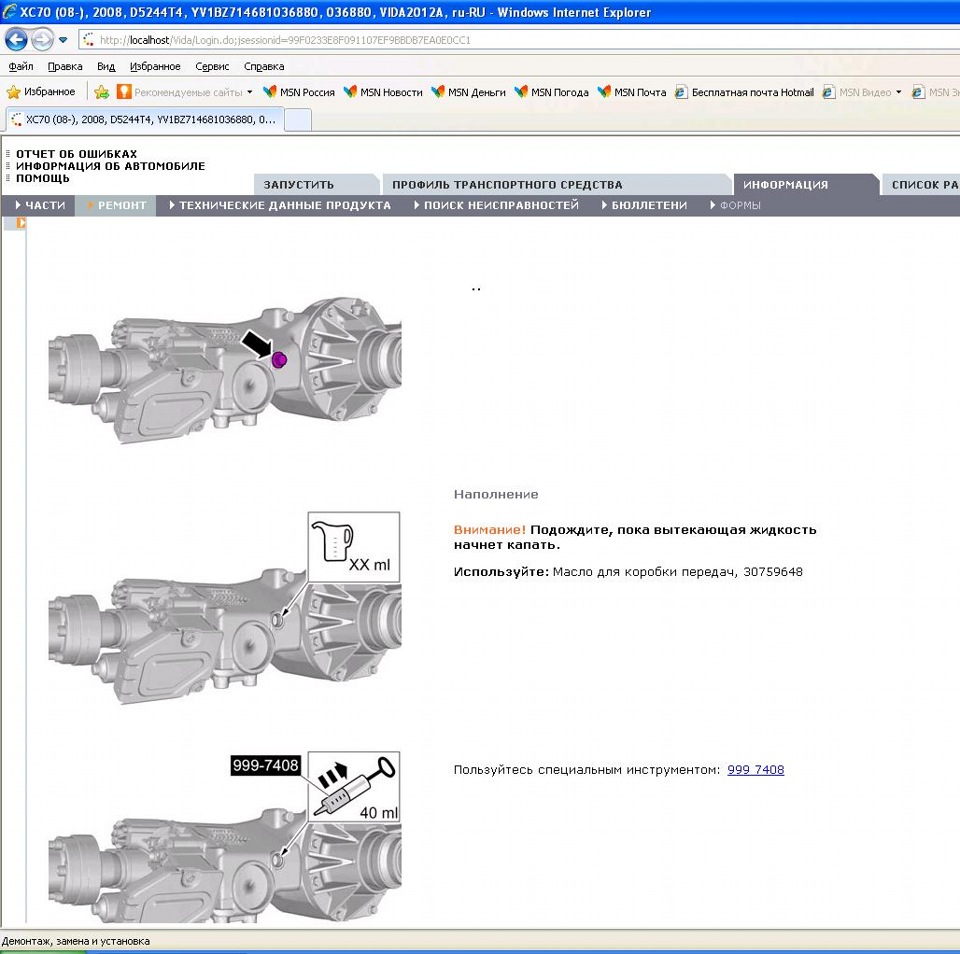The width and height of the screenshot is (960, 954).
Task: Open the Сервис menu
Action: tap(212, 66)
